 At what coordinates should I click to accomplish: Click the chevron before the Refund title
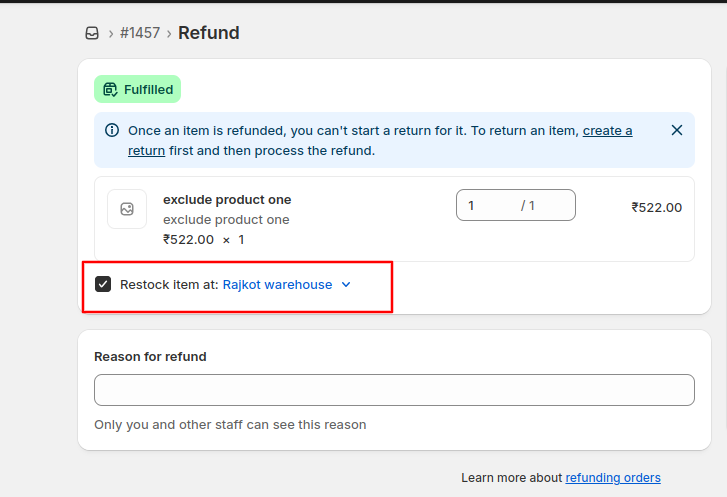(169, 33)
